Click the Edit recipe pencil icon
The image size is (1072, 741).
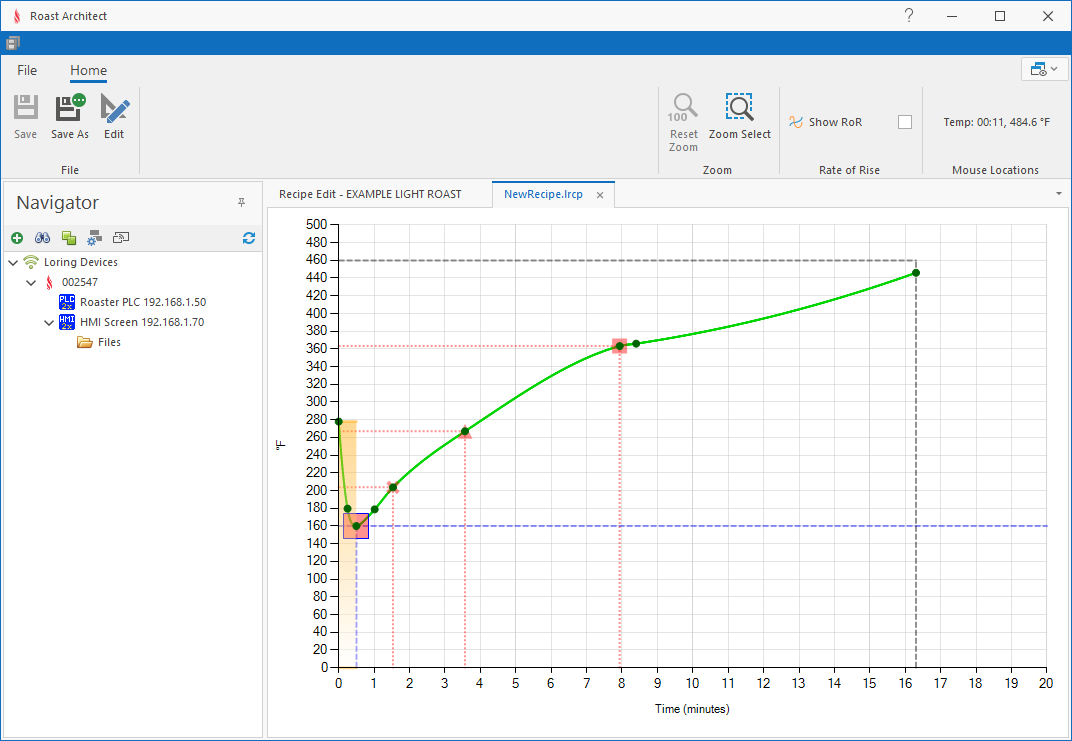coord(114,108)
